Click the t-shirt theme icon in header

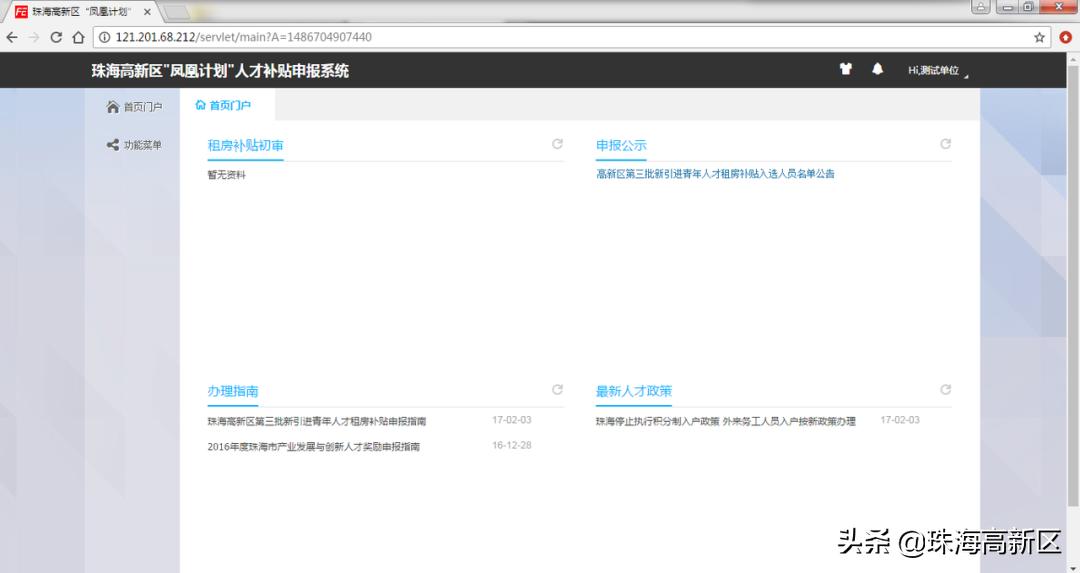846,70
